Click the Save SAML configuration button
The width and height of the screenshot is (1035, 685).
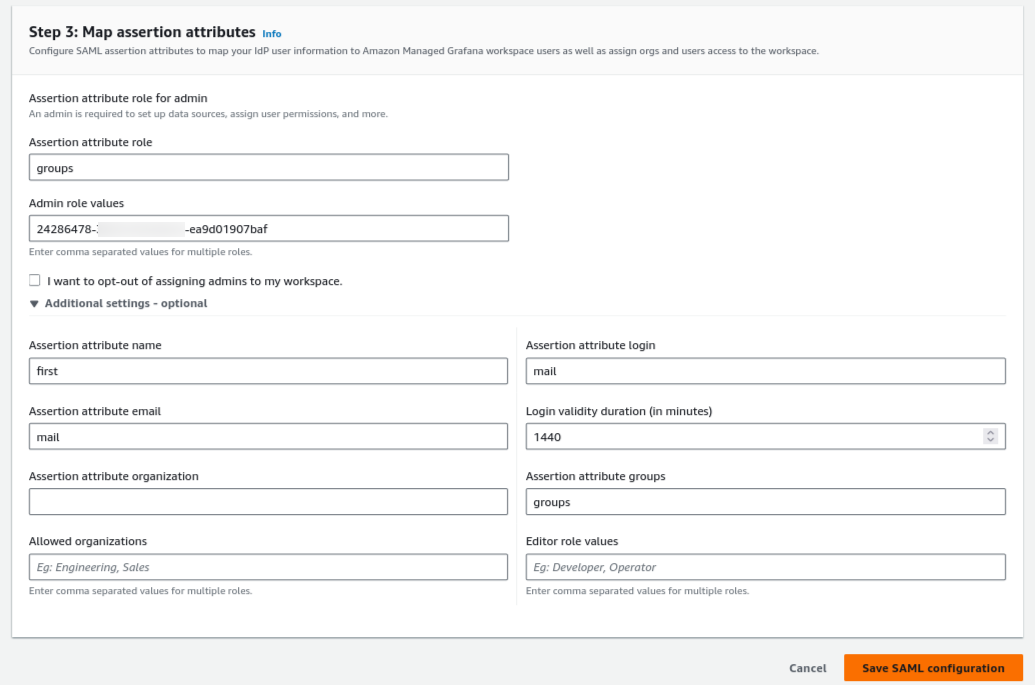click(933, 667)
